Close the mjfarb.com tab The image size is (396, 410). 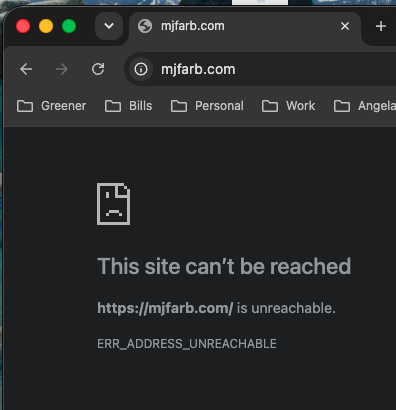point(345,26)
